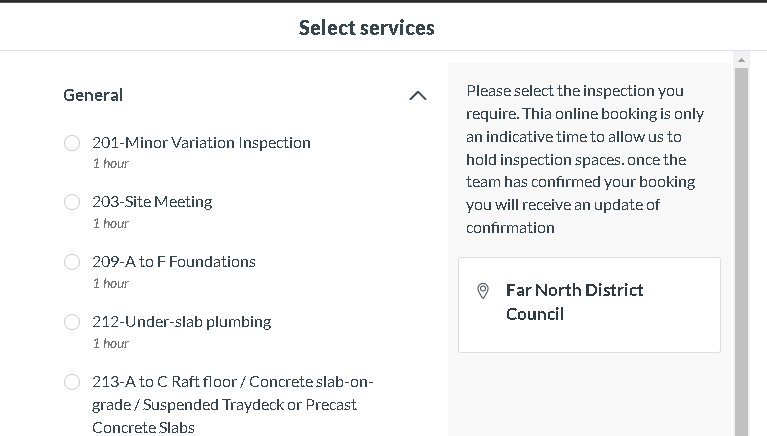Select the 203-Site Meeting radio button

click(72, 202)
